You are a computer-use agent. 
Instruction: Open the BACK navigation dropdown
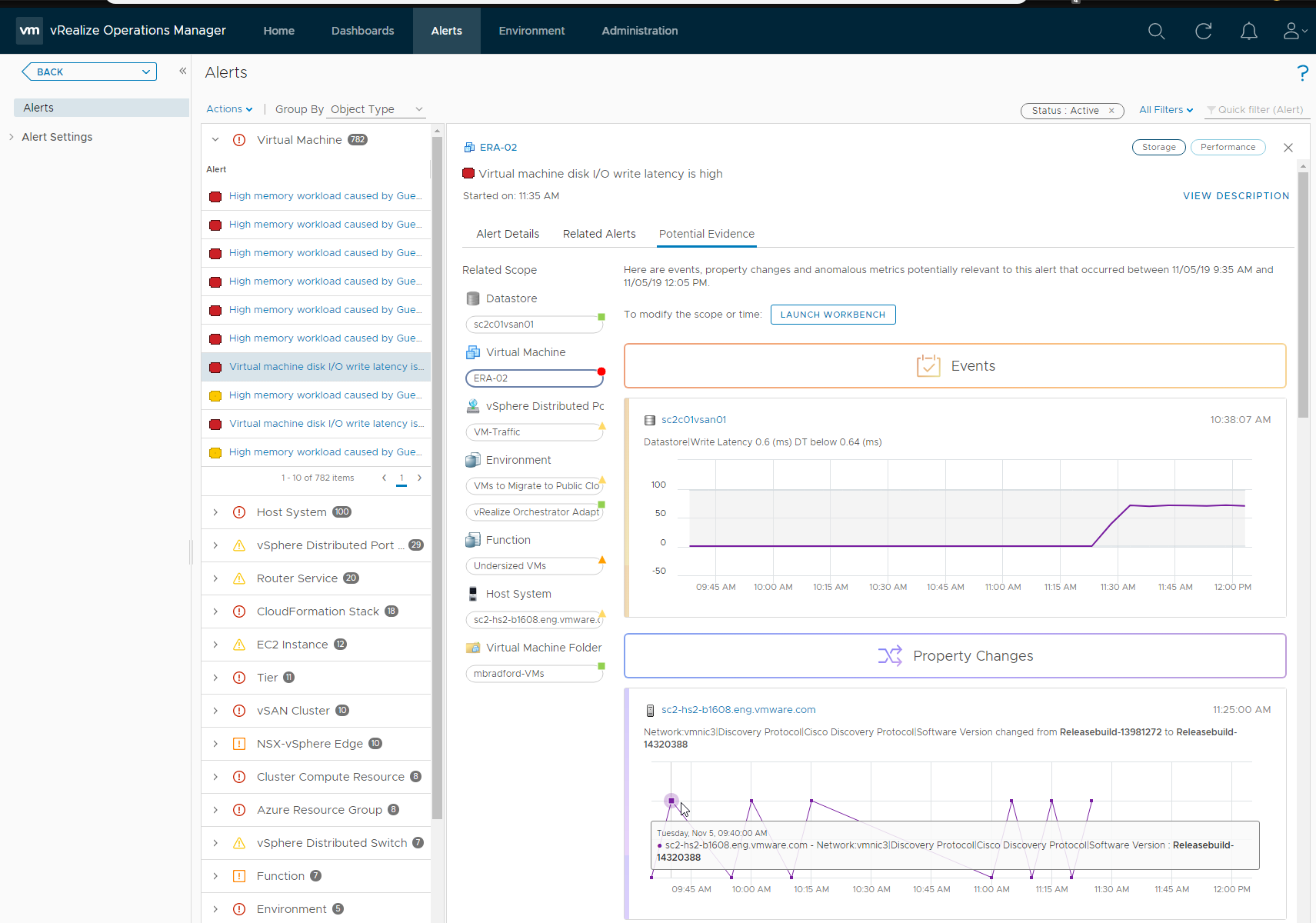[x=89, y=72]
